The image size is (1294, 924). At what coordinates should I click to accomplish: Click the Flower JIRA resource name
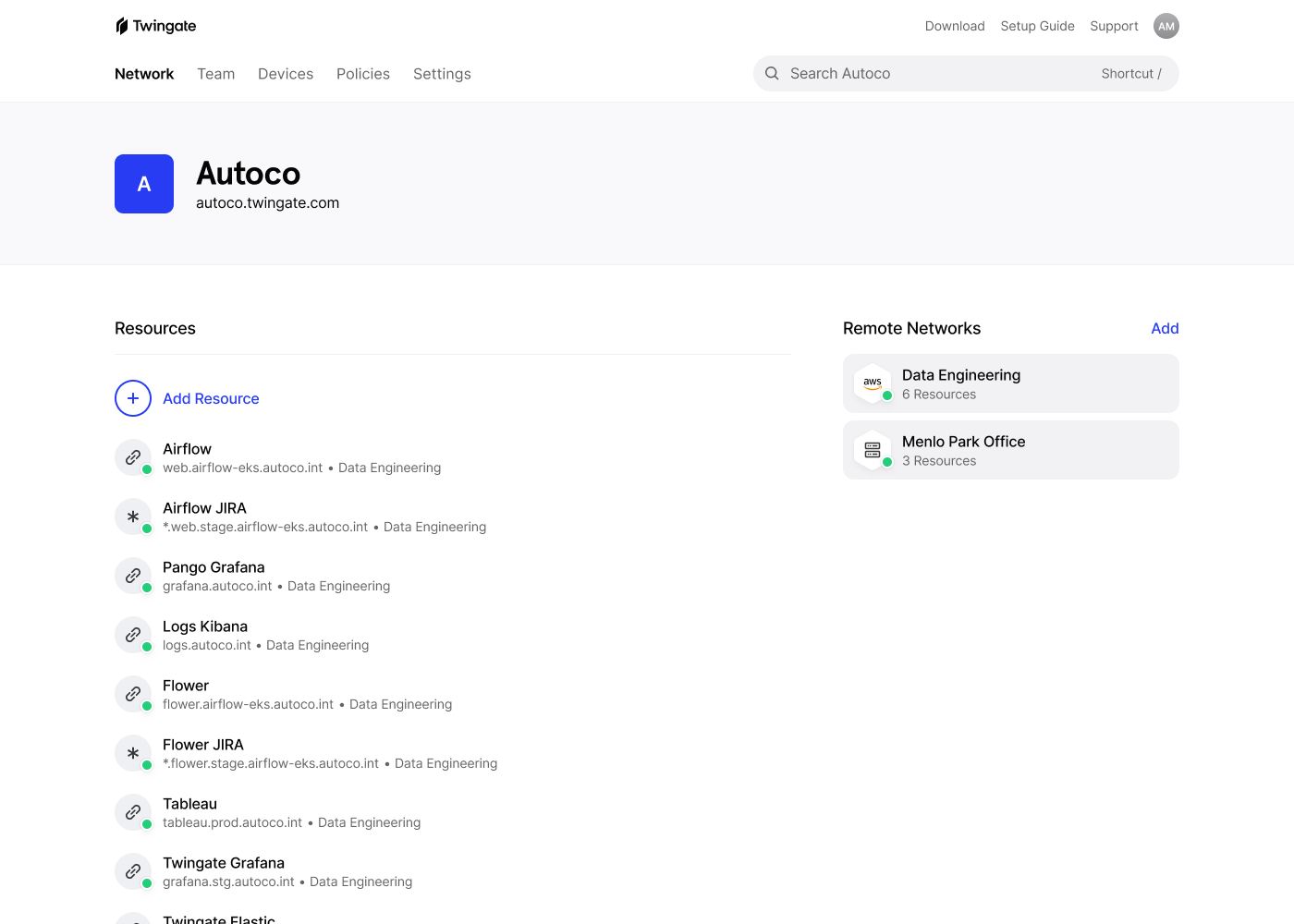click(x=203, y=745)
